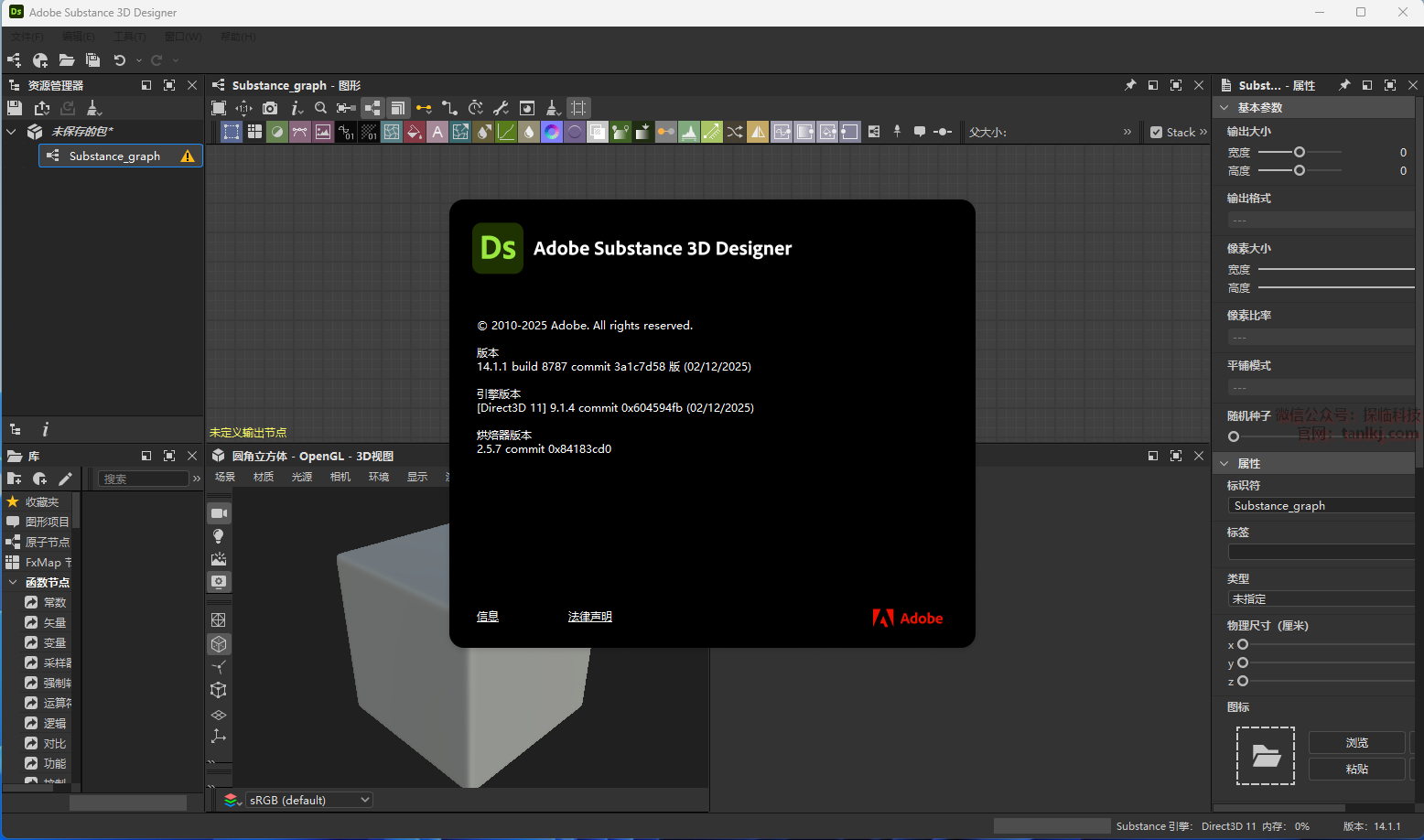Collapse the 函数节点 library category
This screenshot has width=1424, height=840.
(x=13, y=582)
